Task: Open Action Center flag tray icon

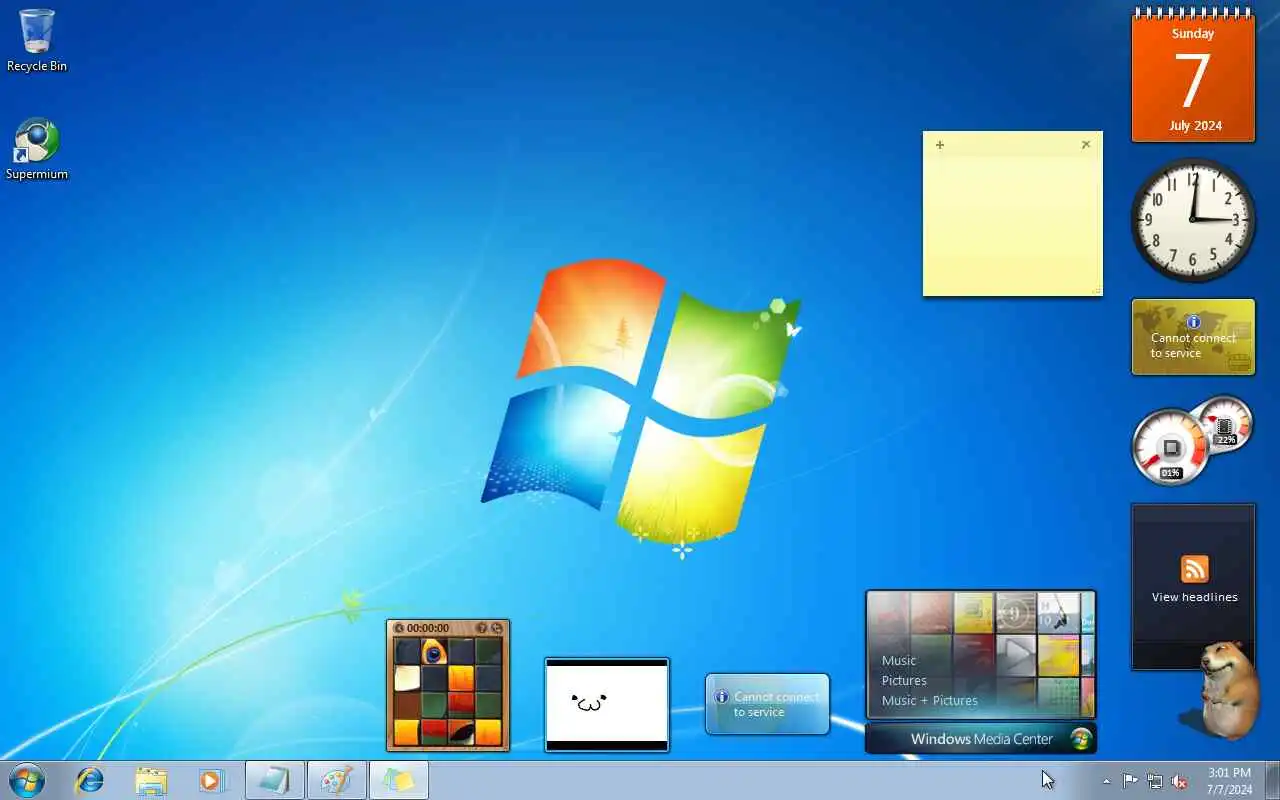Action: [1130, 781]
